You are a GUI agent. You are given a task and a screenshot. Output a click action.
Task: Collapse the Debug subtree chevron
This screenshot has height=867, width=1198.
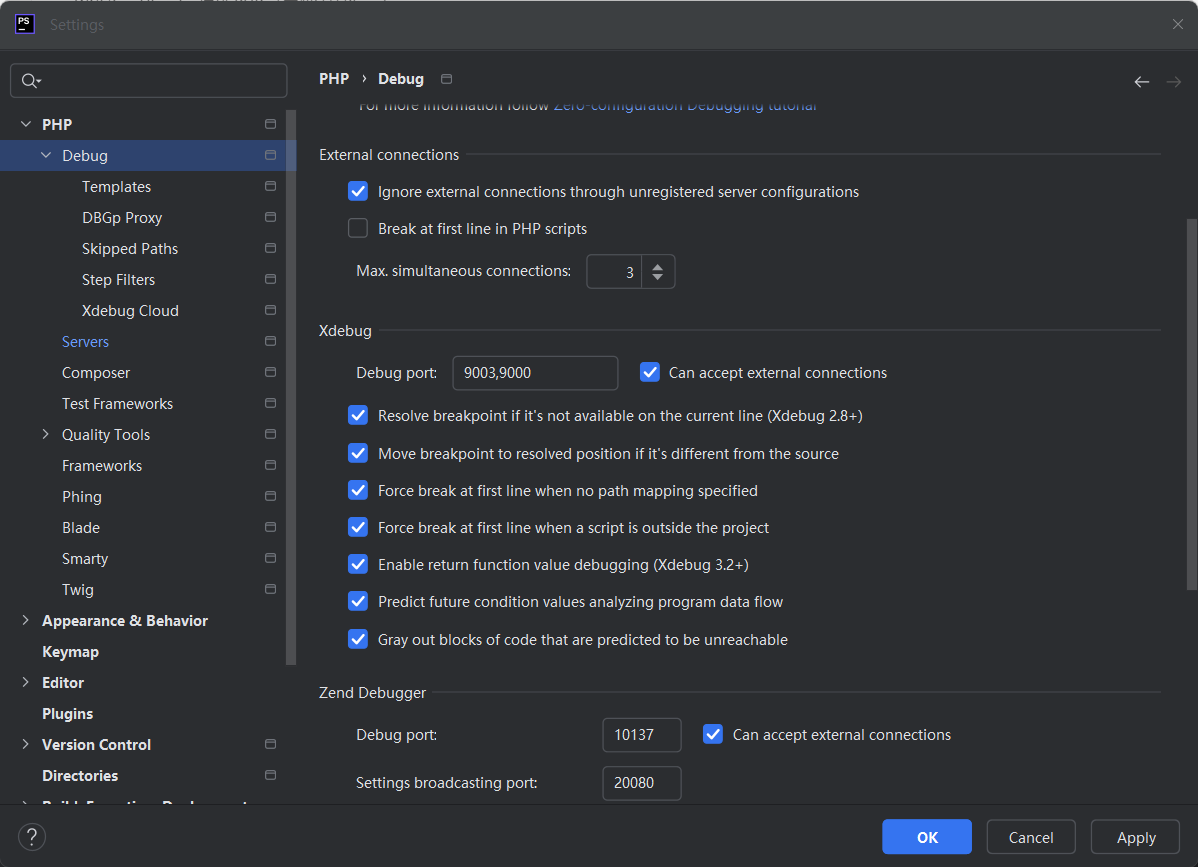[46, 155]
